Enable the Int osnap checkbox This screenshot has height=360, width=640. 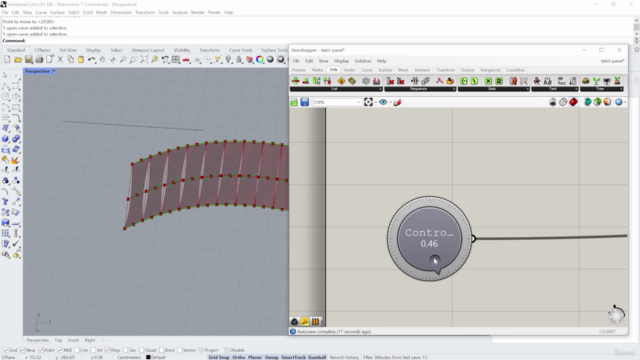(x=93, y=350)
